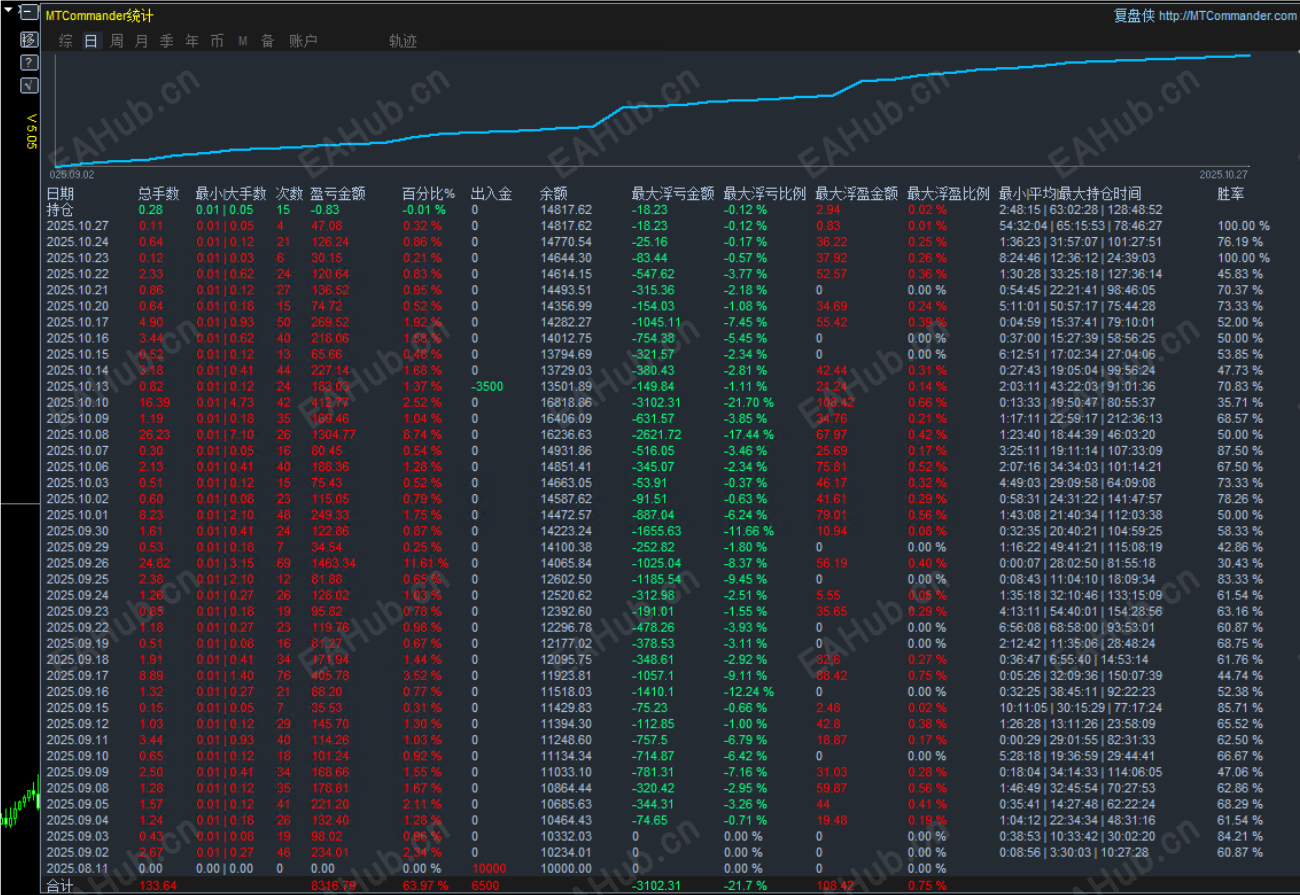Click the 最小|平均|最大持仓时间 column header
Image resolution: width=1300 pixels, height=895 pixels.
click(x=1070, y=194)
